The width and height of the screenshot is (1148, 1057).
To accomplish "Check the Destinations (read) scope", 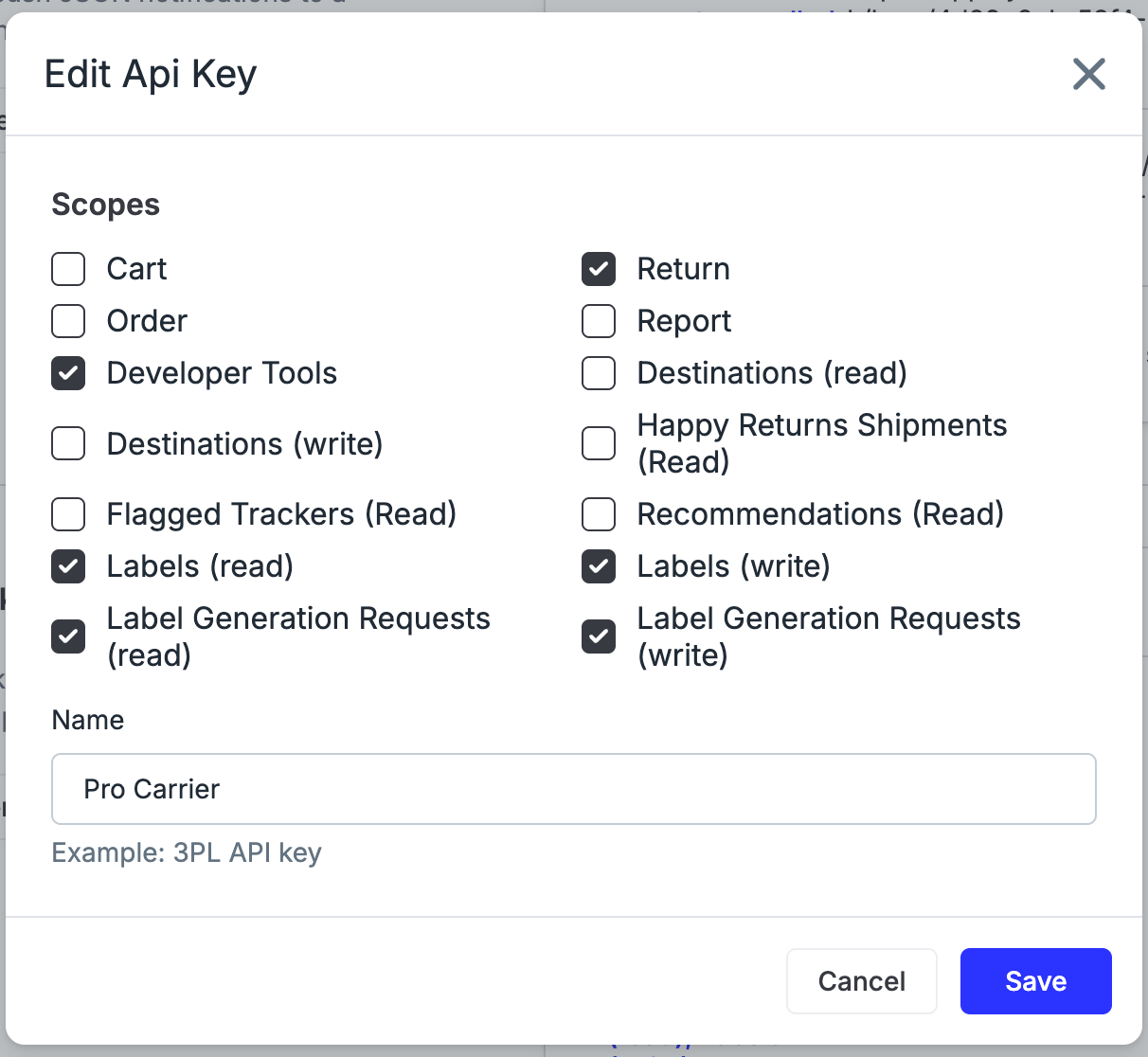I will coord(599,373).
